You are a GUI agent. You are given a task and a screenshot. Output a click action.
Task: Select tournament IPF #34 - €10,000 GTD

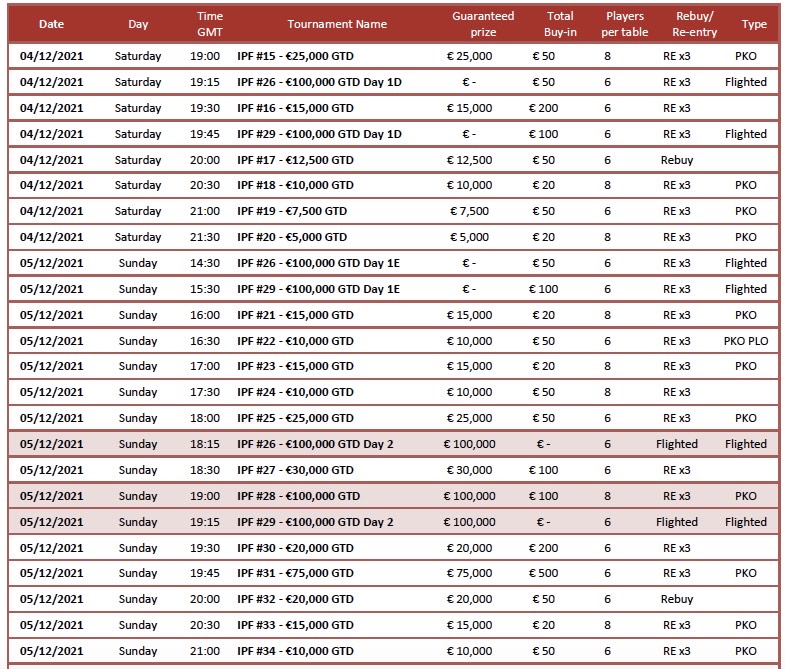(295, 652)
